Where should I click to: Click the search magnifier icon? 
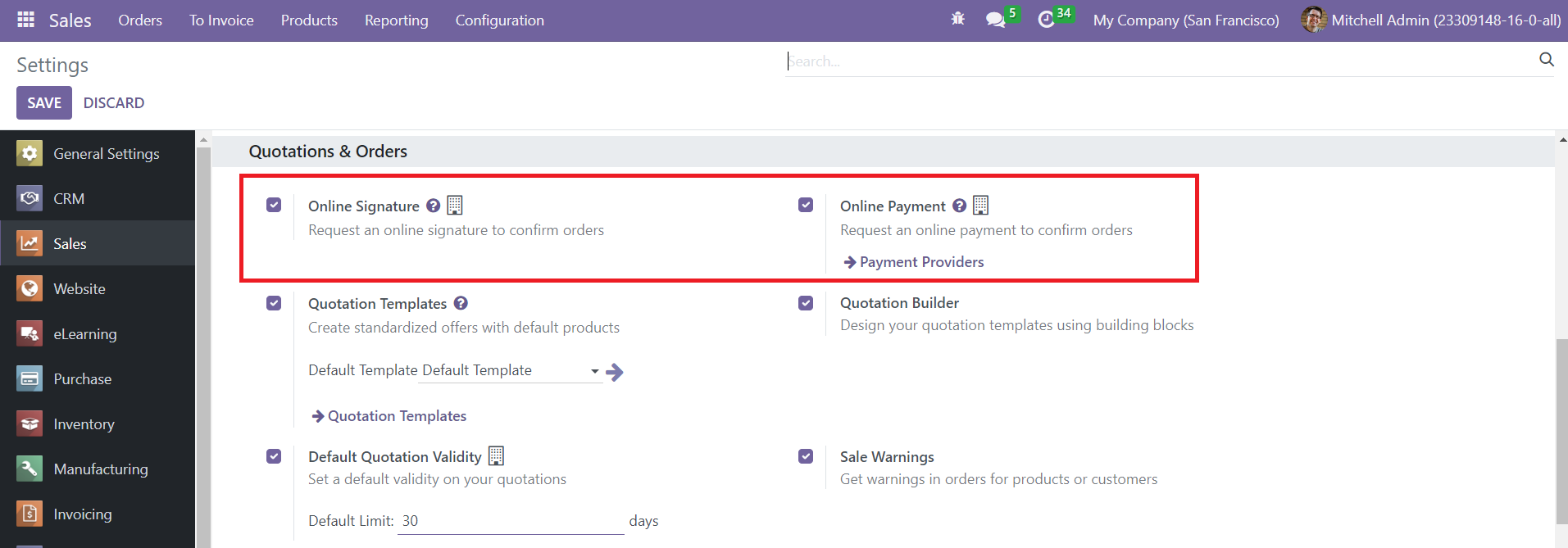1546,60
